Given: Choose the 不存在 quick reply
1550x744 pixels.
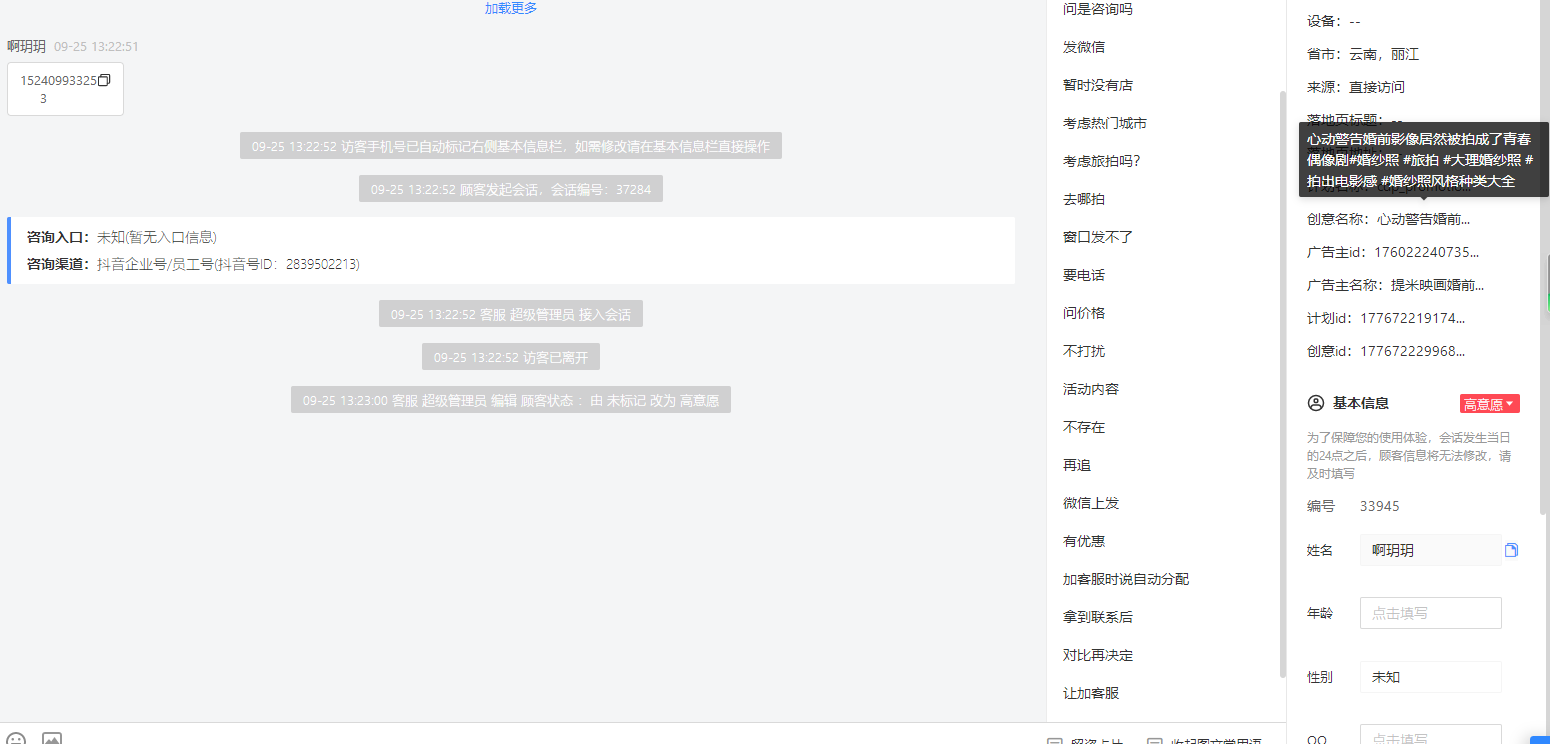Looking at the screenshot, I should tap(1084, 427).
